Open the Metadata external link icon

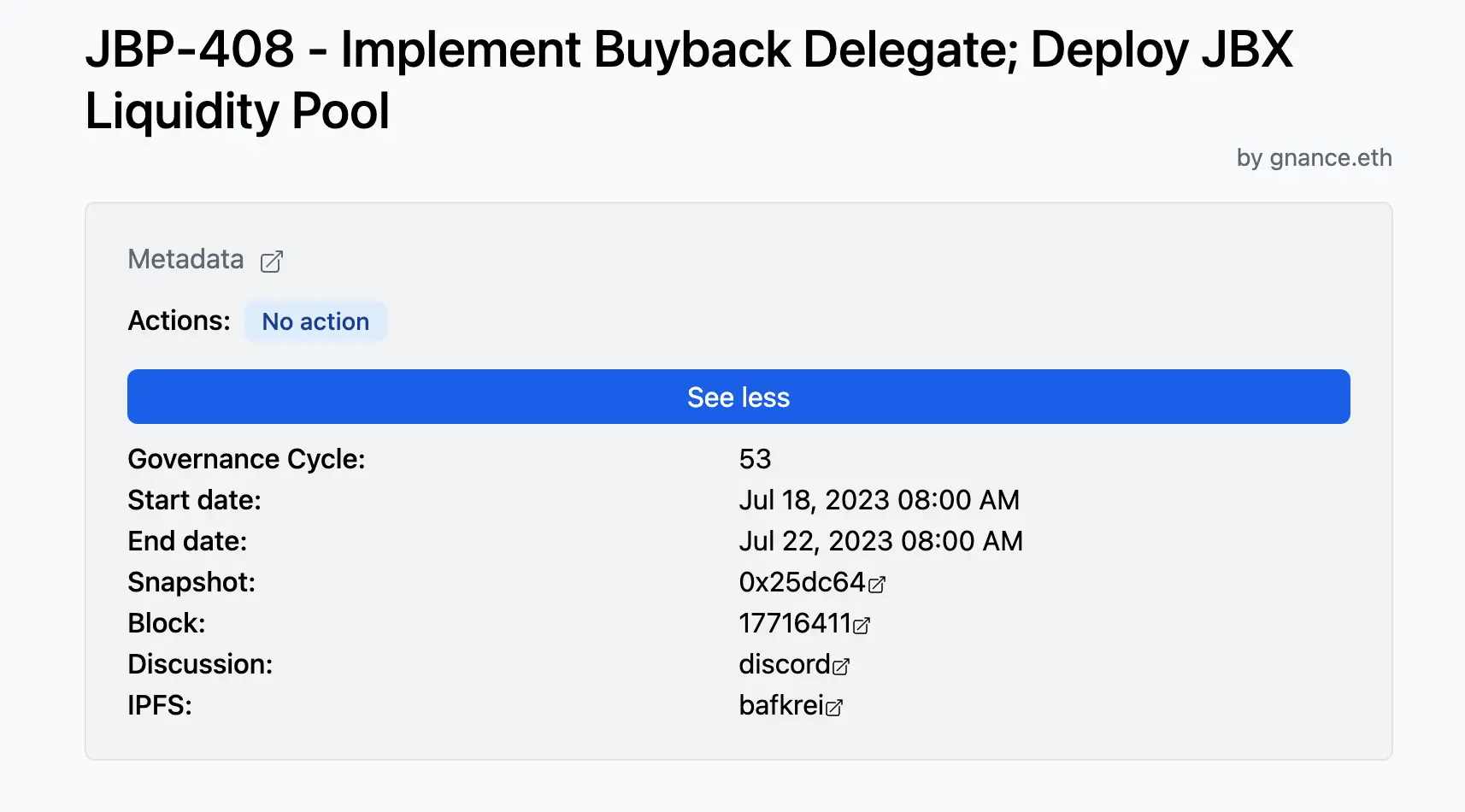pos(271,261)
